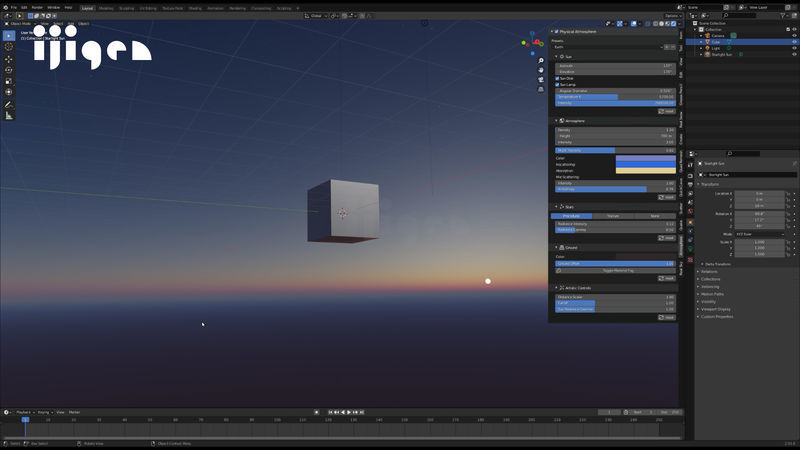Toggle the Physical Atmosphere checkbox
Image resolution: width=800 pixels, height=450 pixels.
click(x=556, y=32)
